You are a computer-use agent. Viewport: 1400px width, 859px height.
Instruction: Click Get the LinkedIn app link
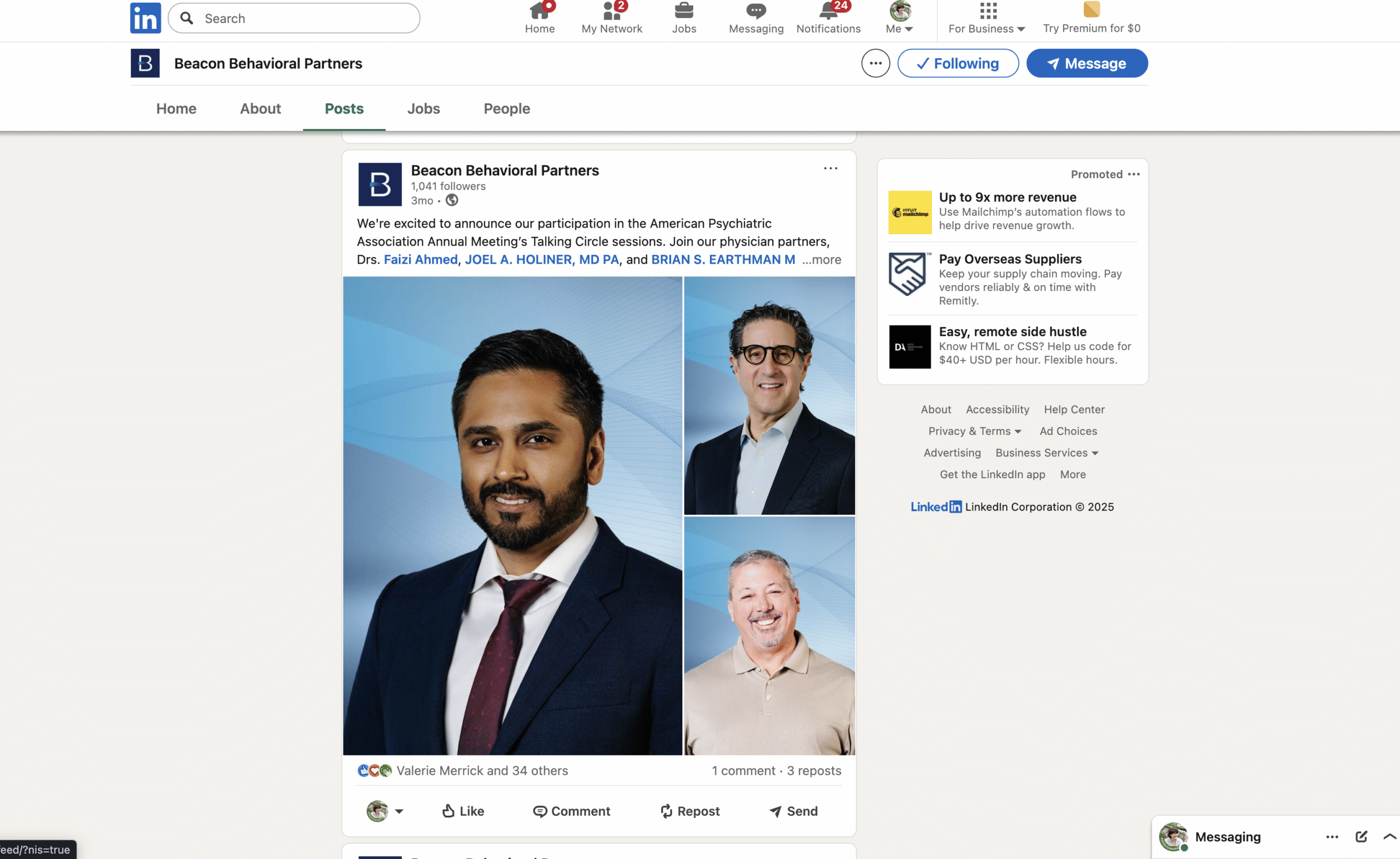click(992, 474)
